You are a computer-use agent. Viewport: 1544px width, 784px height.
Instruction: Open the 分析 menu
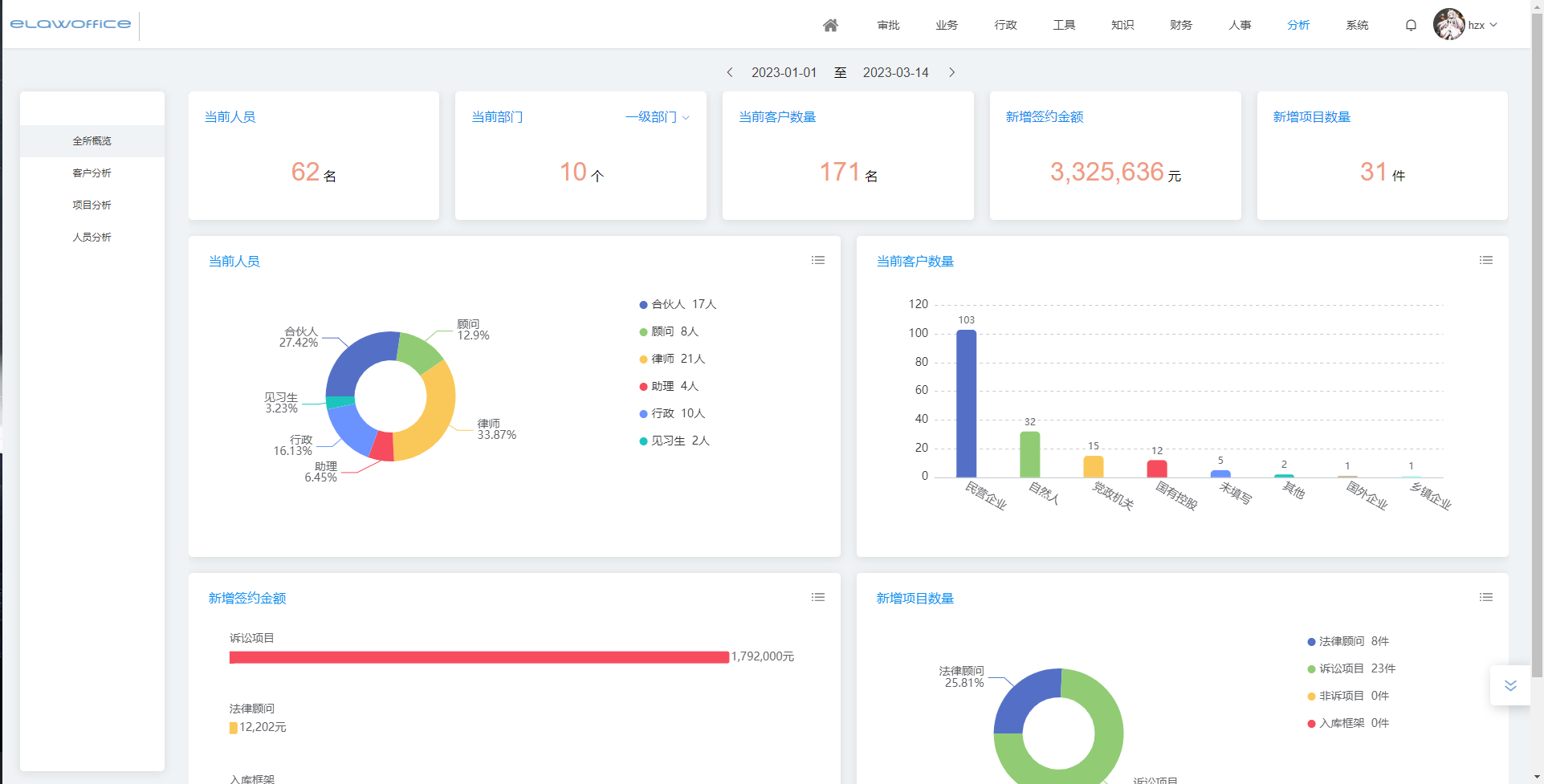(1298, 25)
